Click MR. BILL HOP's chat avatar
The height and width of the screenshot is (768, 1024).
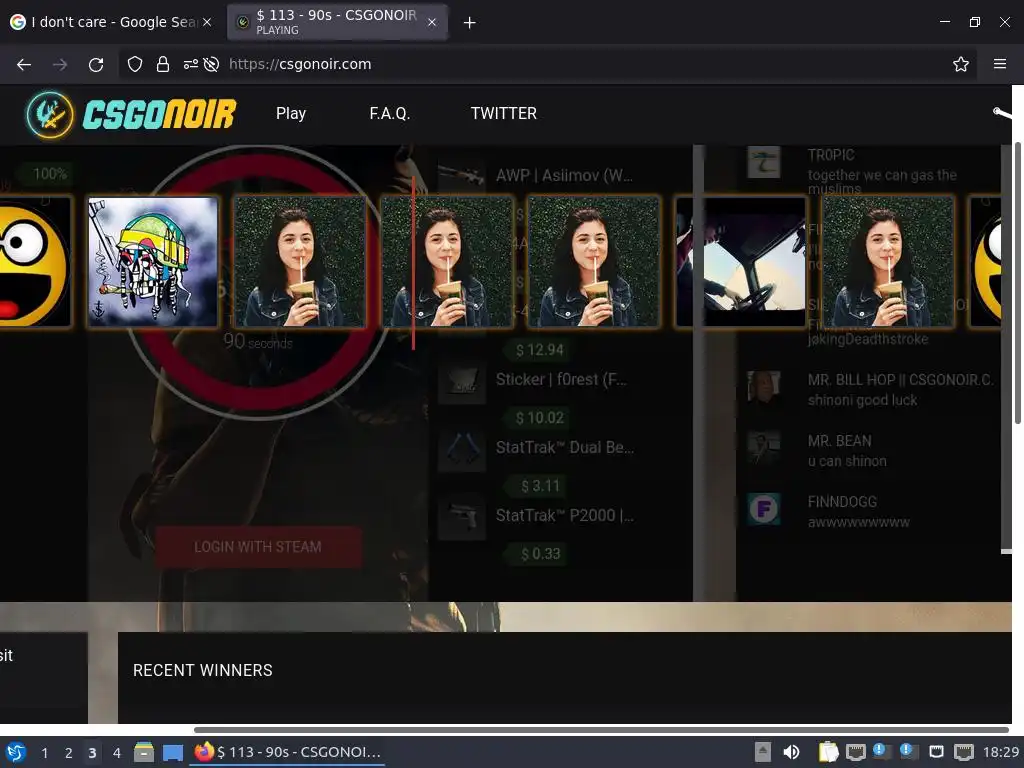(763, 387)
